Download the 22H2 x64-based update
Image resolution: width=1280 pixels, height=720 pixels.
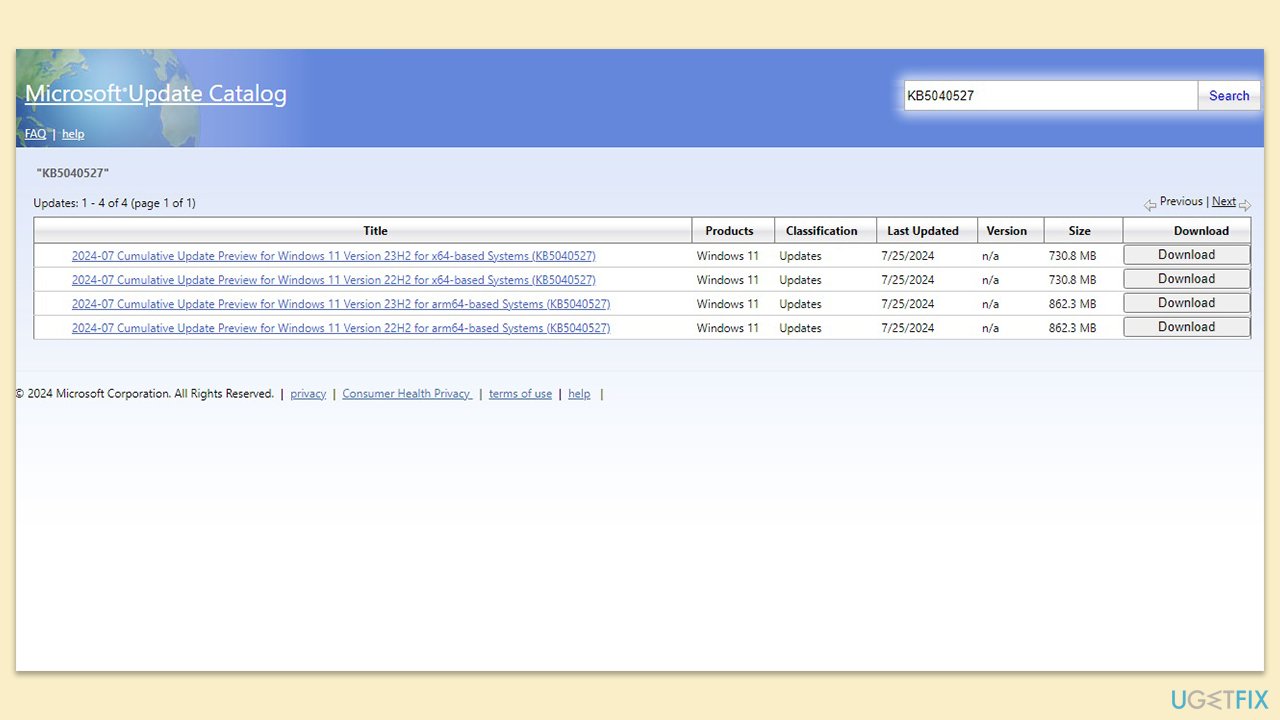(1187, 279)
